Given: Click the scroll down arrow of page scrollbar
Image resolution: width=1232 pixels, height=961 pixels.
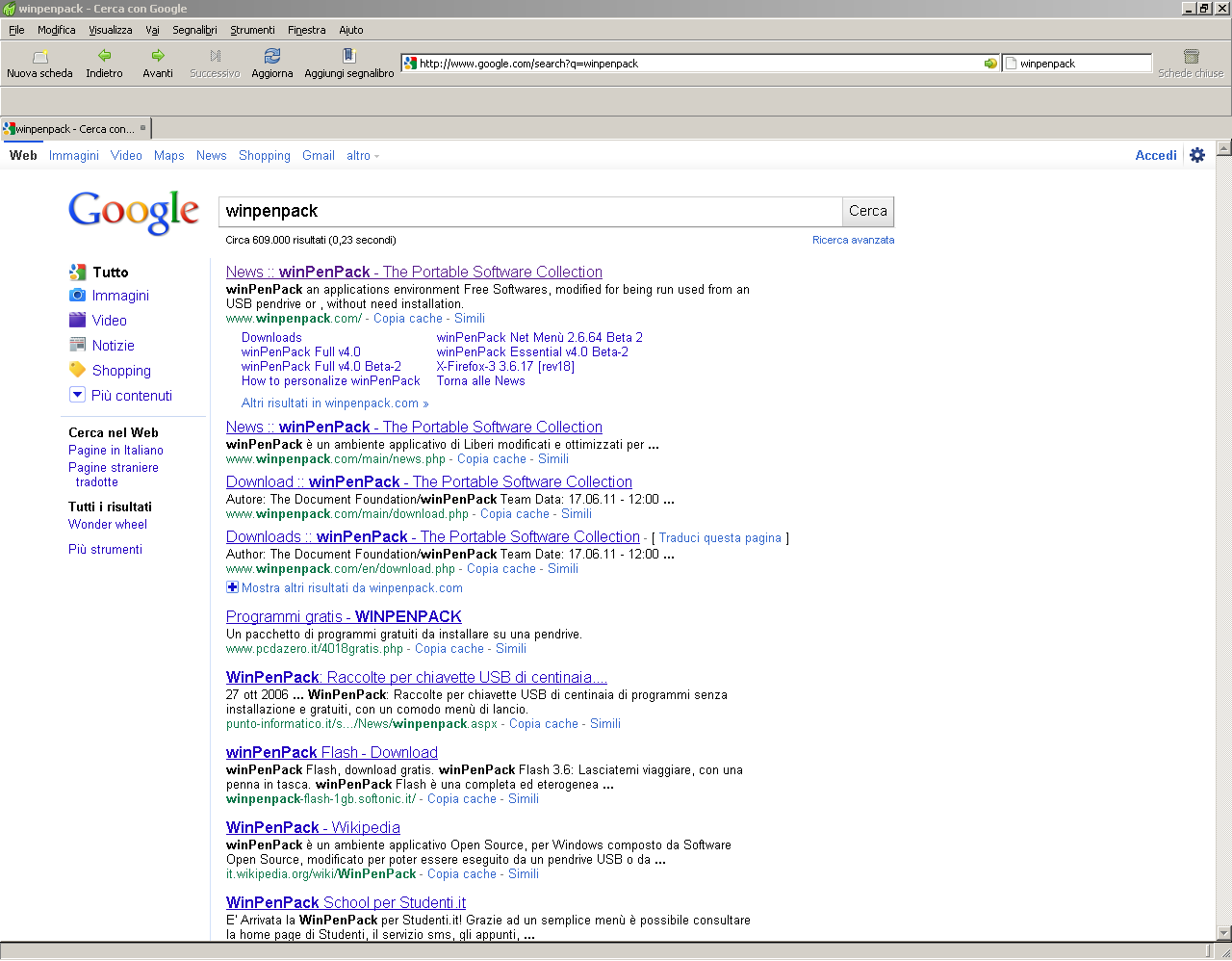Looking at the screenshot, I should 1224,933.
